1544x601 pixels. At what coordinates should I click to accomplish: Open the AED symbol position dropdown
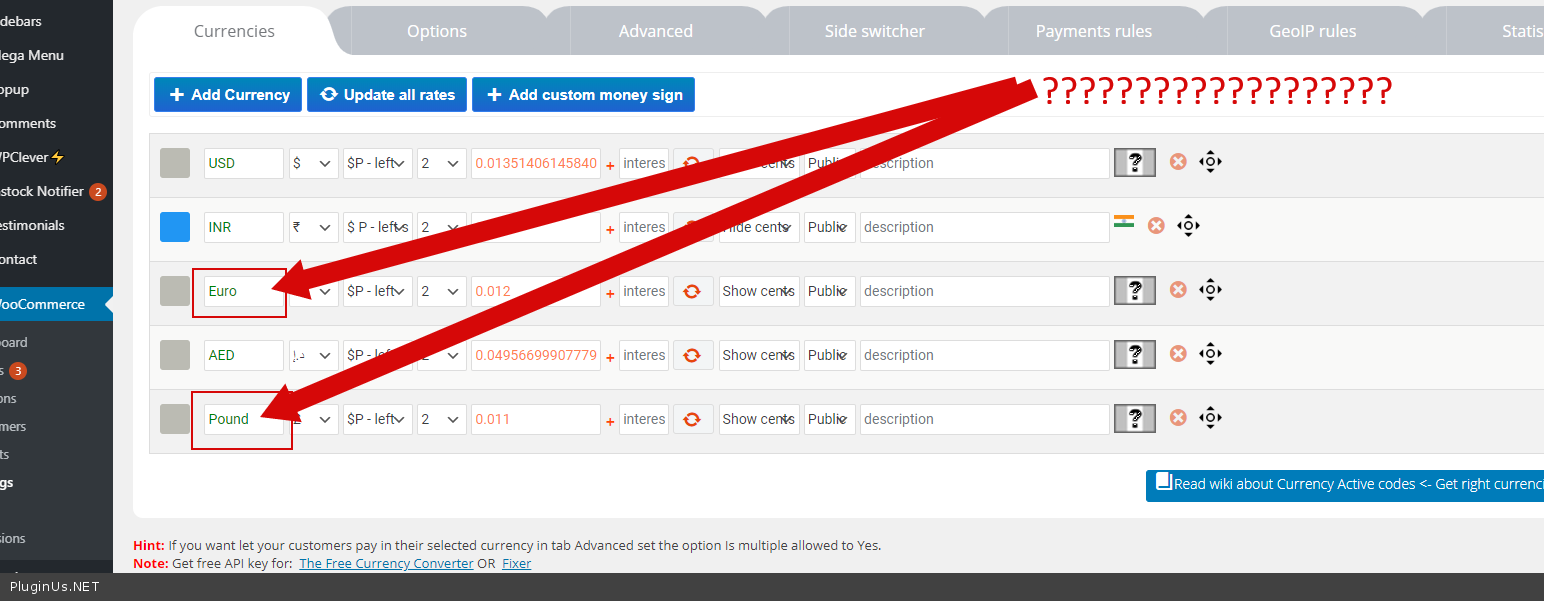[x=378, y=355]
